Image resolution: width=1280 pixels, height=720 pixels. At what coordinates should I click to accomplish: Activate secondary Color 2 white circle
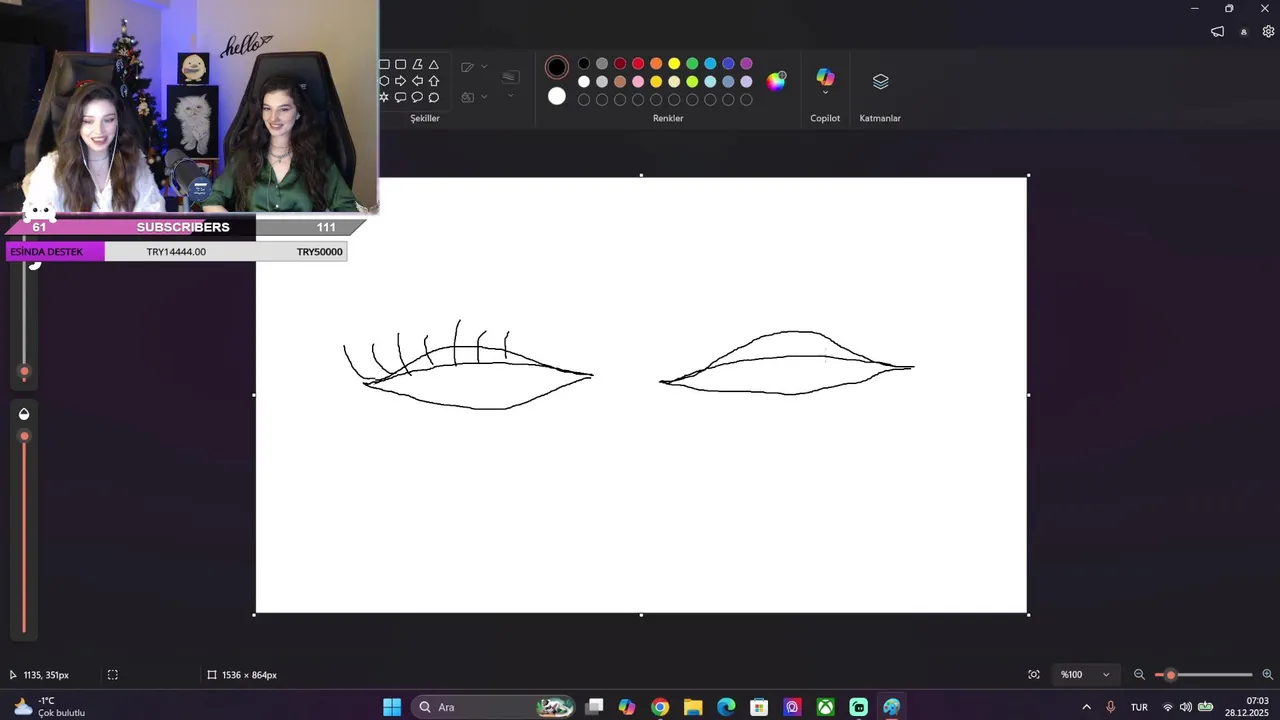click(557, 96)
